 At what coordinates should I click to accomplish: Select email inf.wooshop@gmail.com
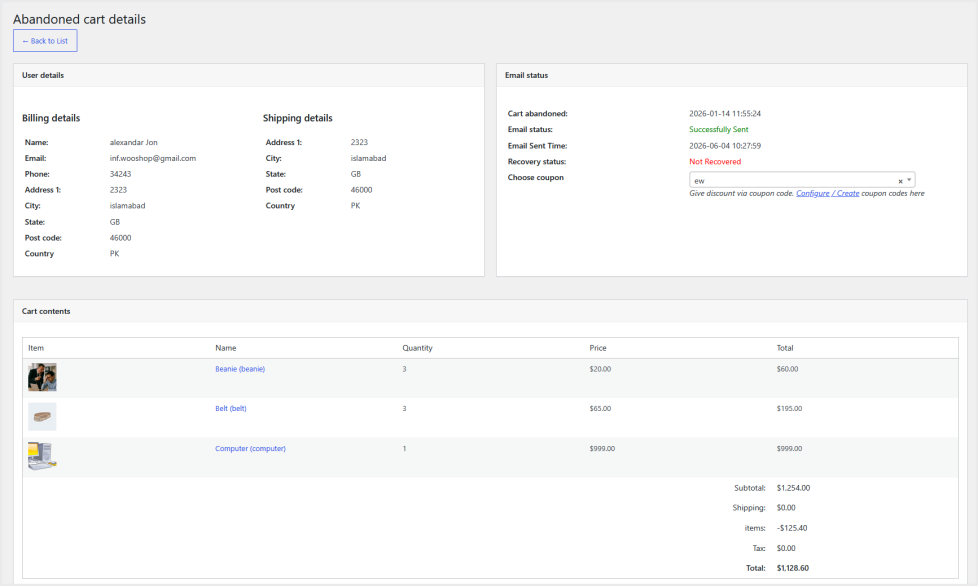[153, 158]
